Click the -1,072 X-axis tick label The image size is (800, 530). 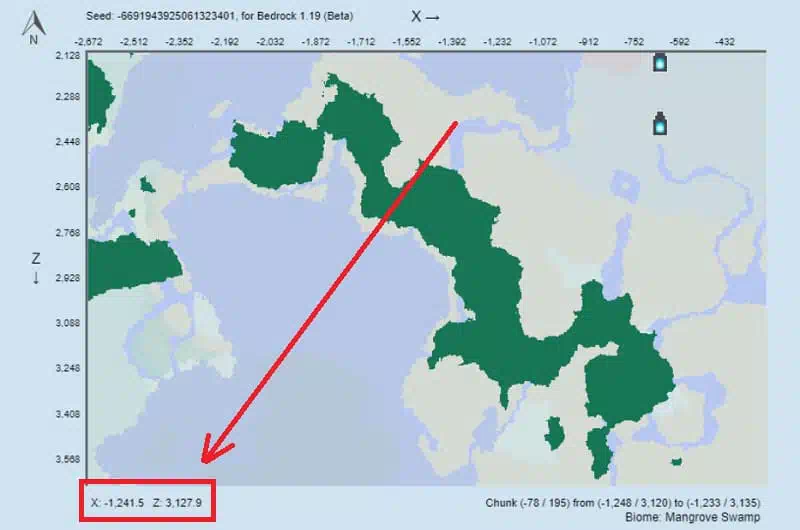(x=542, y=42)
